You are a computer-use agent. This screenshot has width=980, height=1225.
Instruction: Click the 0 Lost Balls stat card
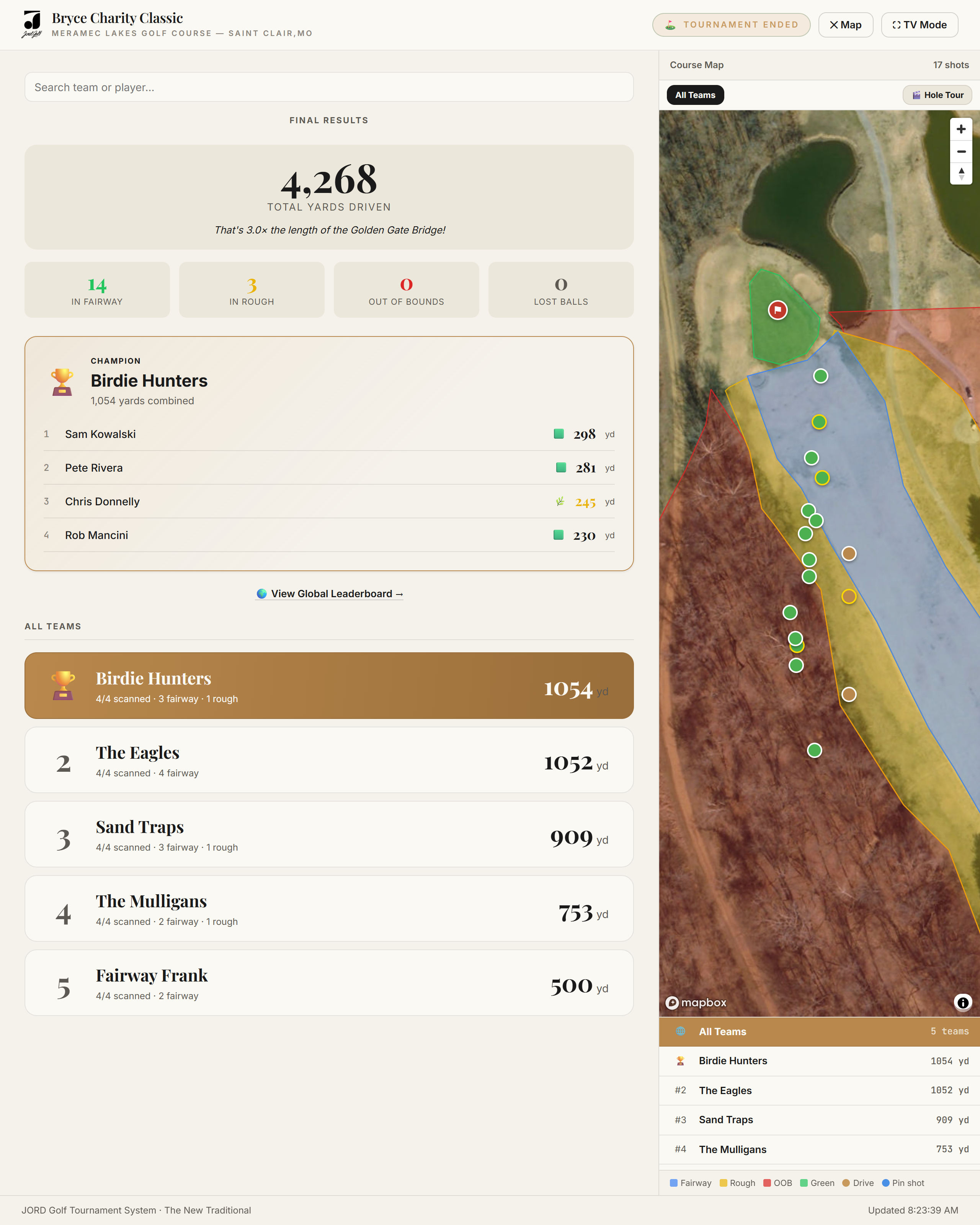point(561,290)
